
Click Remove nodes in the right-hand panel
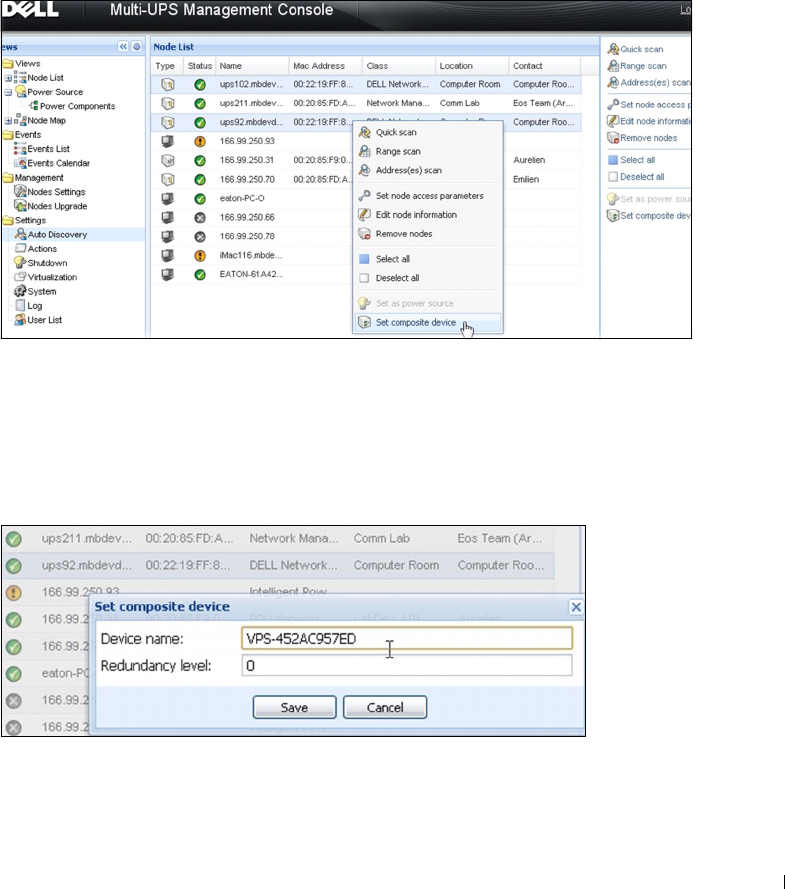pos(648,138)
